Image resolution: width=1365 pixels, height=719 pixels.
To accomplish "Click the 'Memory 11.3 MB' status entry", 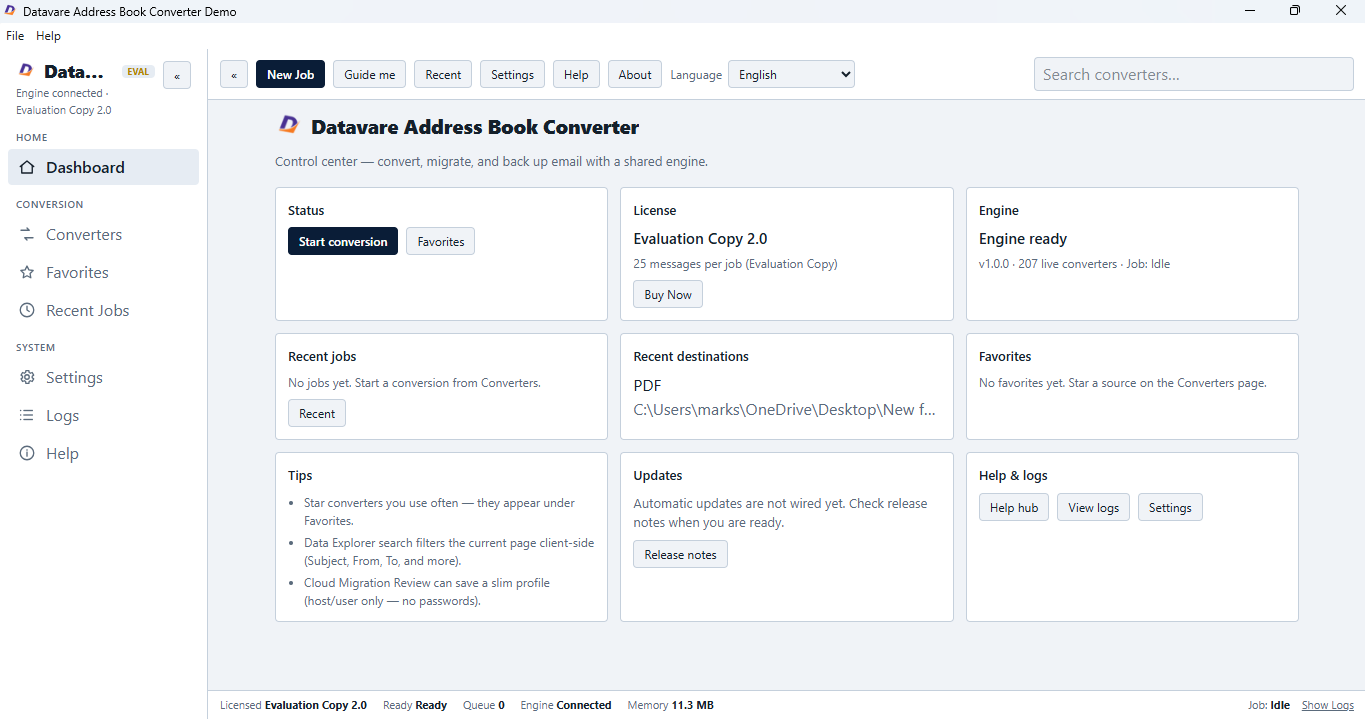I will (670, 705).
